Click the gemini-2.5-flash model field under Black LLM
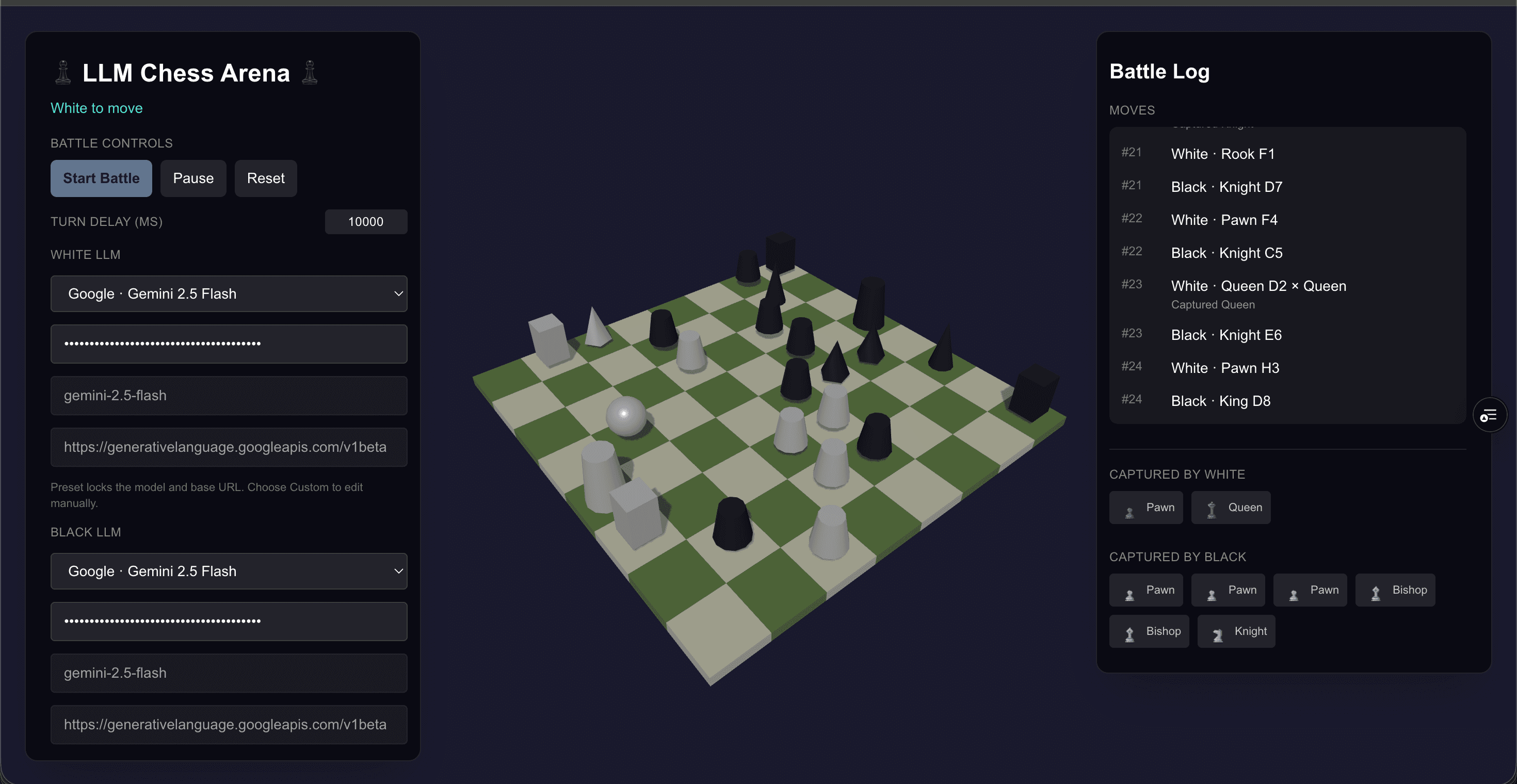The width and height of the screenshot is (1517, 784). click(x=229, y=673)
